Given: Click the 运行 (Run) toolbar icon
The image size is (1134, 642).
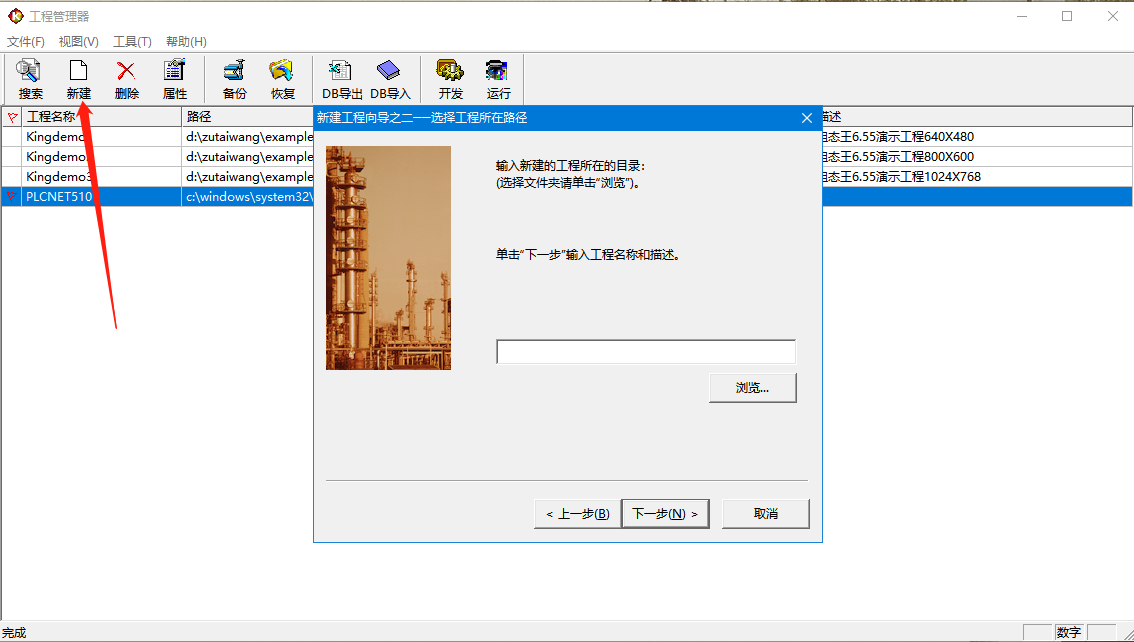Looking at the screenshot, I should tap(498, 79).
